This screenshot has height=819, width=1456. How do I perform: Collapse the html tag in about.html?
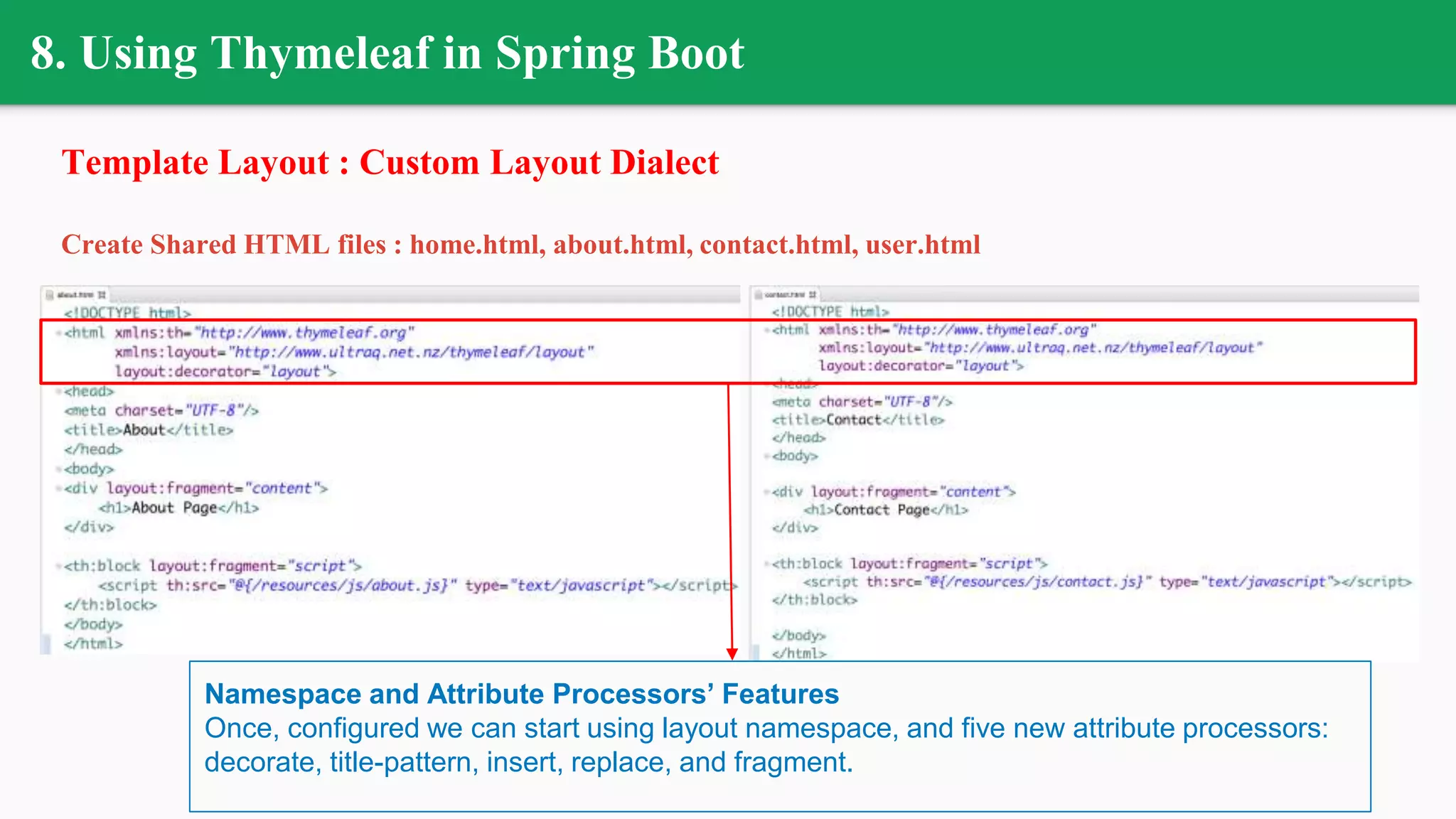click(58, 333)
